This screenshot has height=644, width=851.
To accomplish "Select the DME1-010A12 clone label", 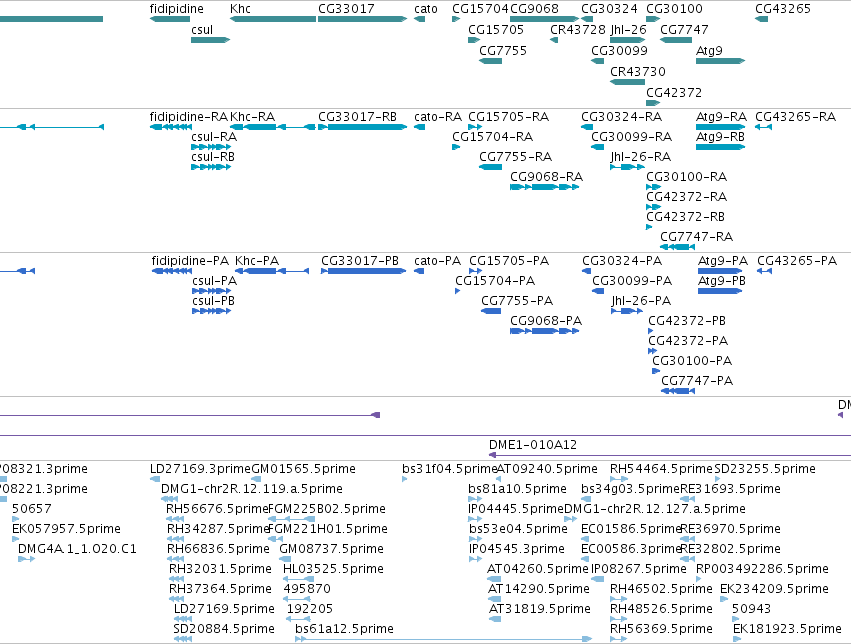I will [532, 445].
